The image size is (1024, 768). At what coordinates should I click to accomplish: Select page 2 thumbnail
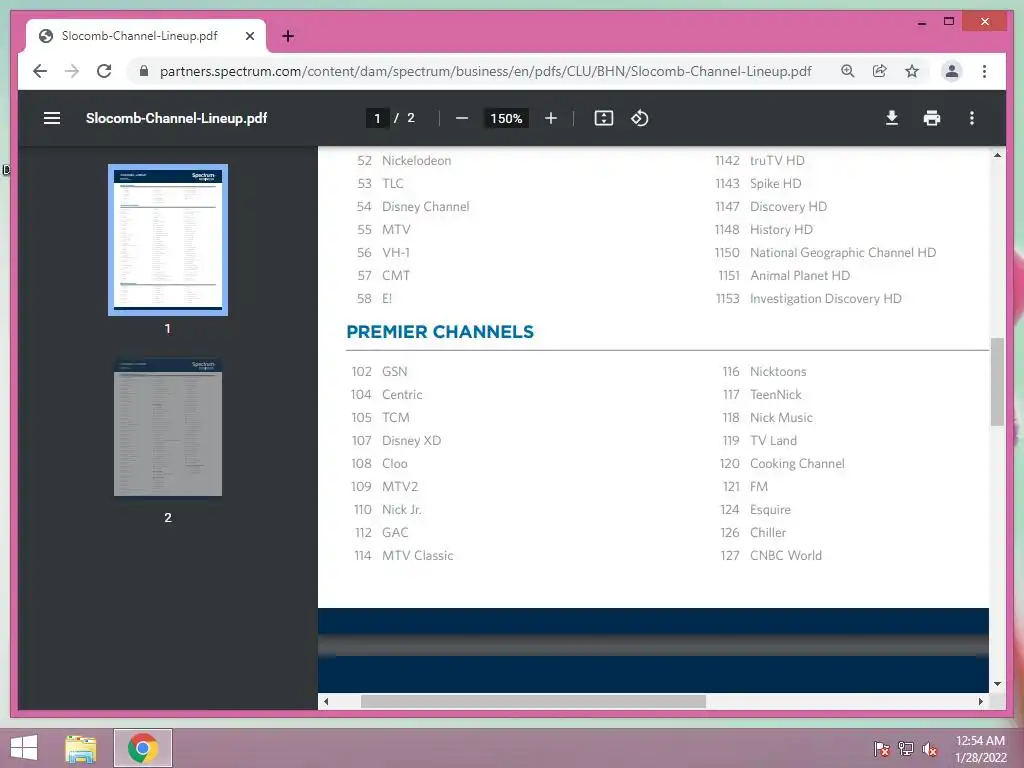pos(168,426)
